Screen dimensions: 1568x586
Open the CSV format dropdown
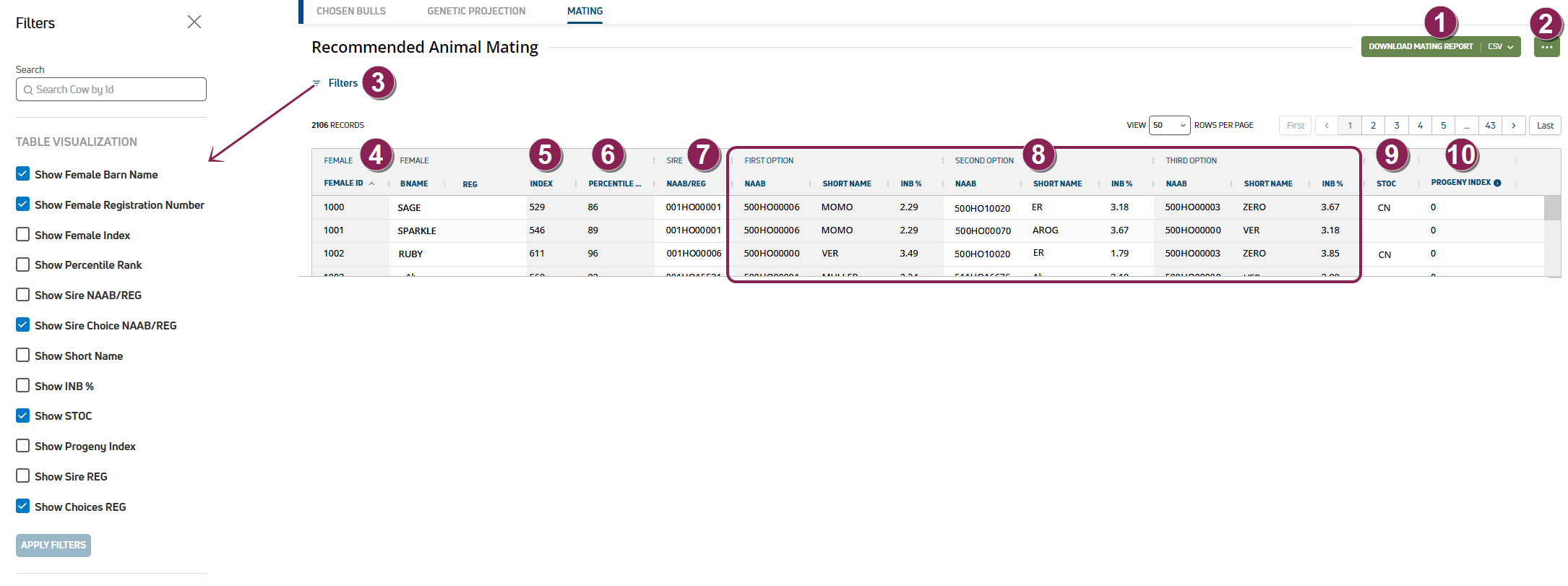pos(1501,47)
